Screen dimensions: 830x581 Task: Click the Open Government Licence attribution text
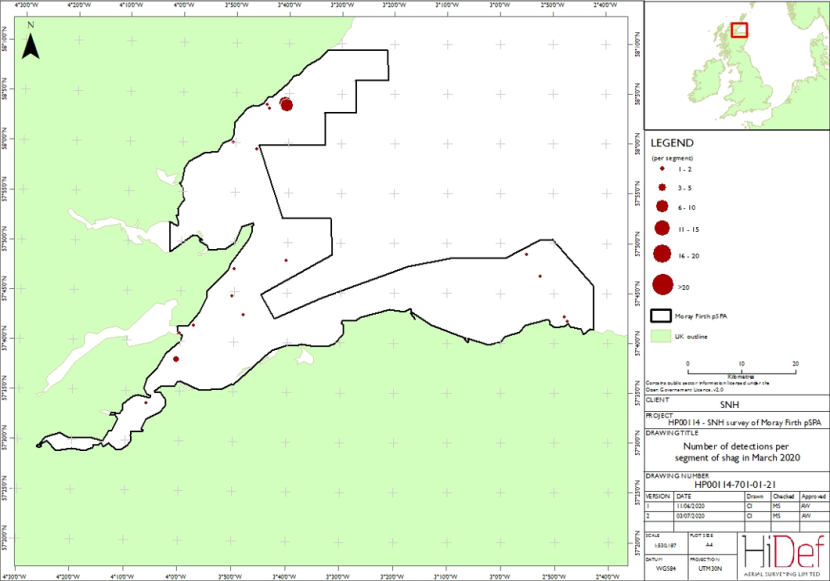point(707,386)
